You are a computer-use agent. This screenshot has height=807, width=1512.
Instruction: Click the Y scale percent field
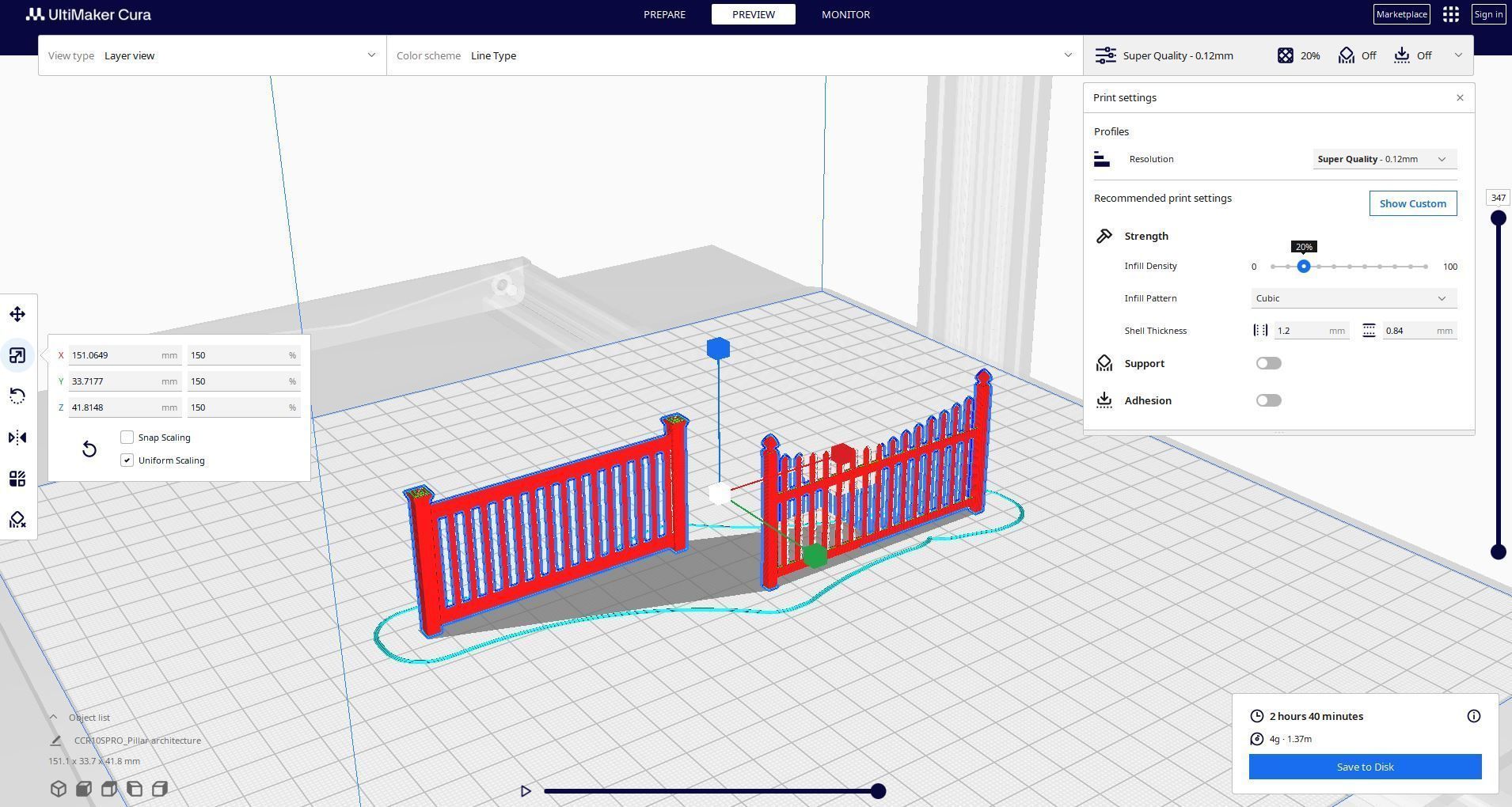[x=243, y=381]
